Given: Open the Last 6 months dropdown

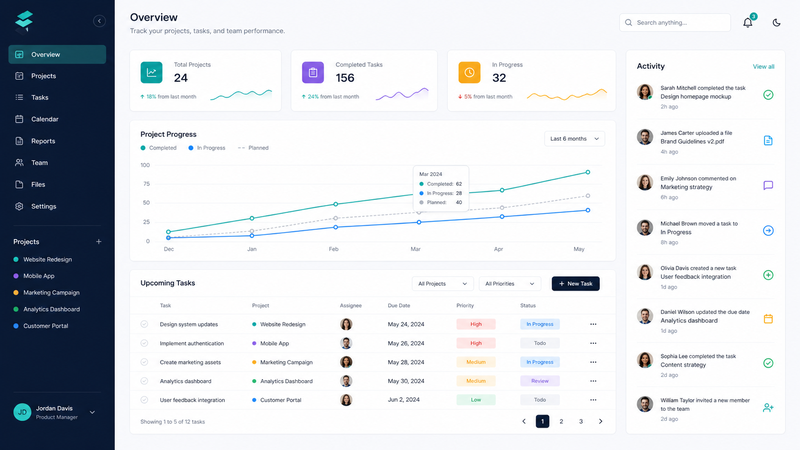Looking at the screenshot, I should pyautogui.click(x=574, y=139).
